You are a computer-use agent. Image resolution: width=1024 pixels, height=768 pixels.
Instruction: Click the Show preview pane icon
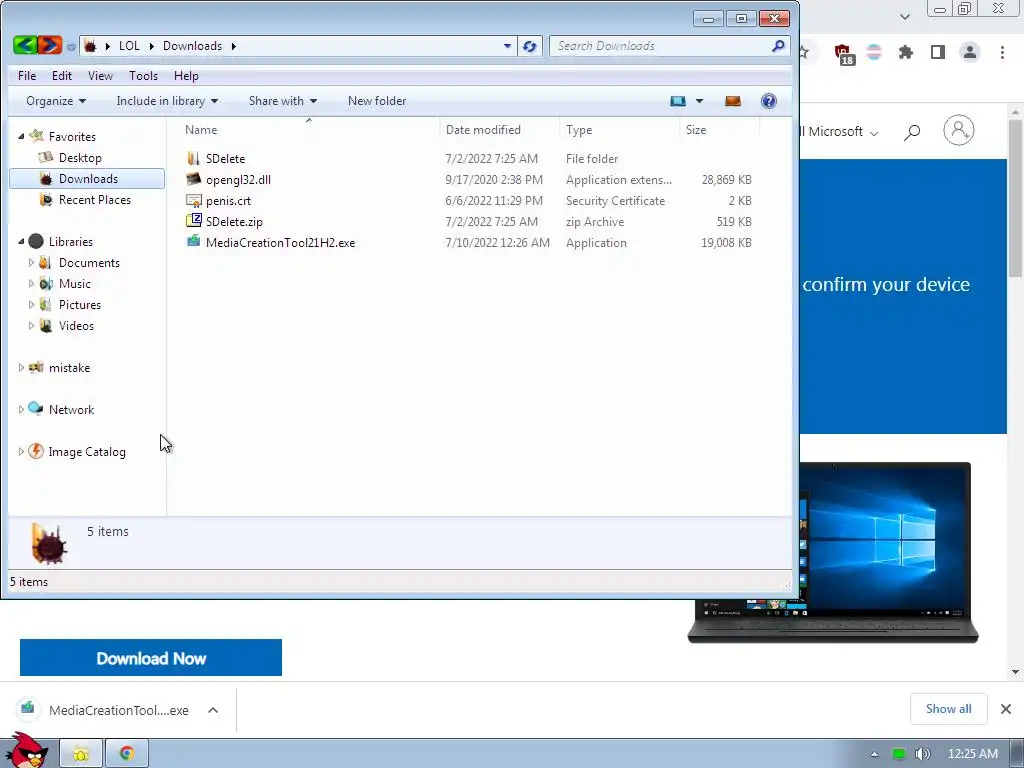click(x=733, y=101)
